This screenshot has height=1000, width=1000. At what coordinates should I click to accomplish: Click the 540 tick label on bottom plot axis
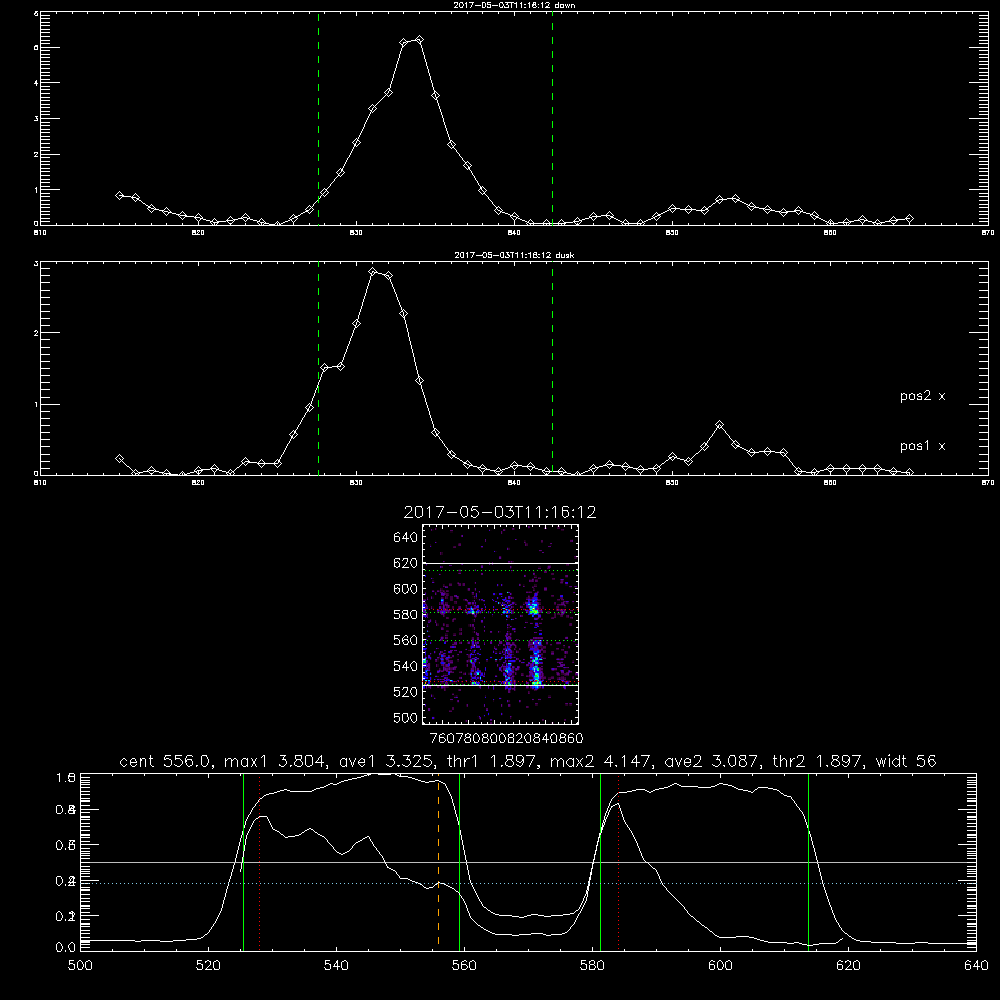tap(336, 966)
